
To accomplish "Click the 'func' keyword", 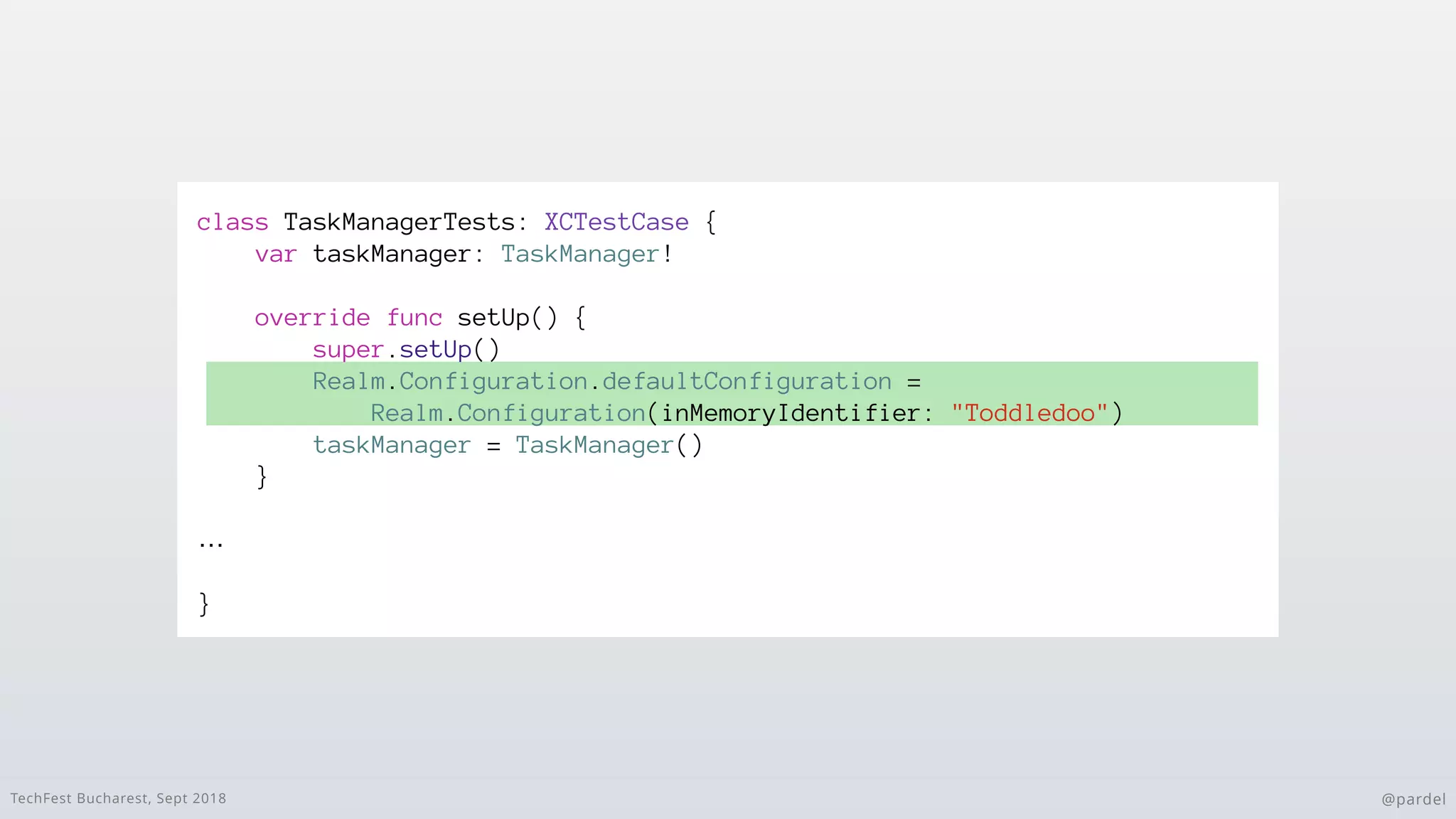I will point(414,318).
